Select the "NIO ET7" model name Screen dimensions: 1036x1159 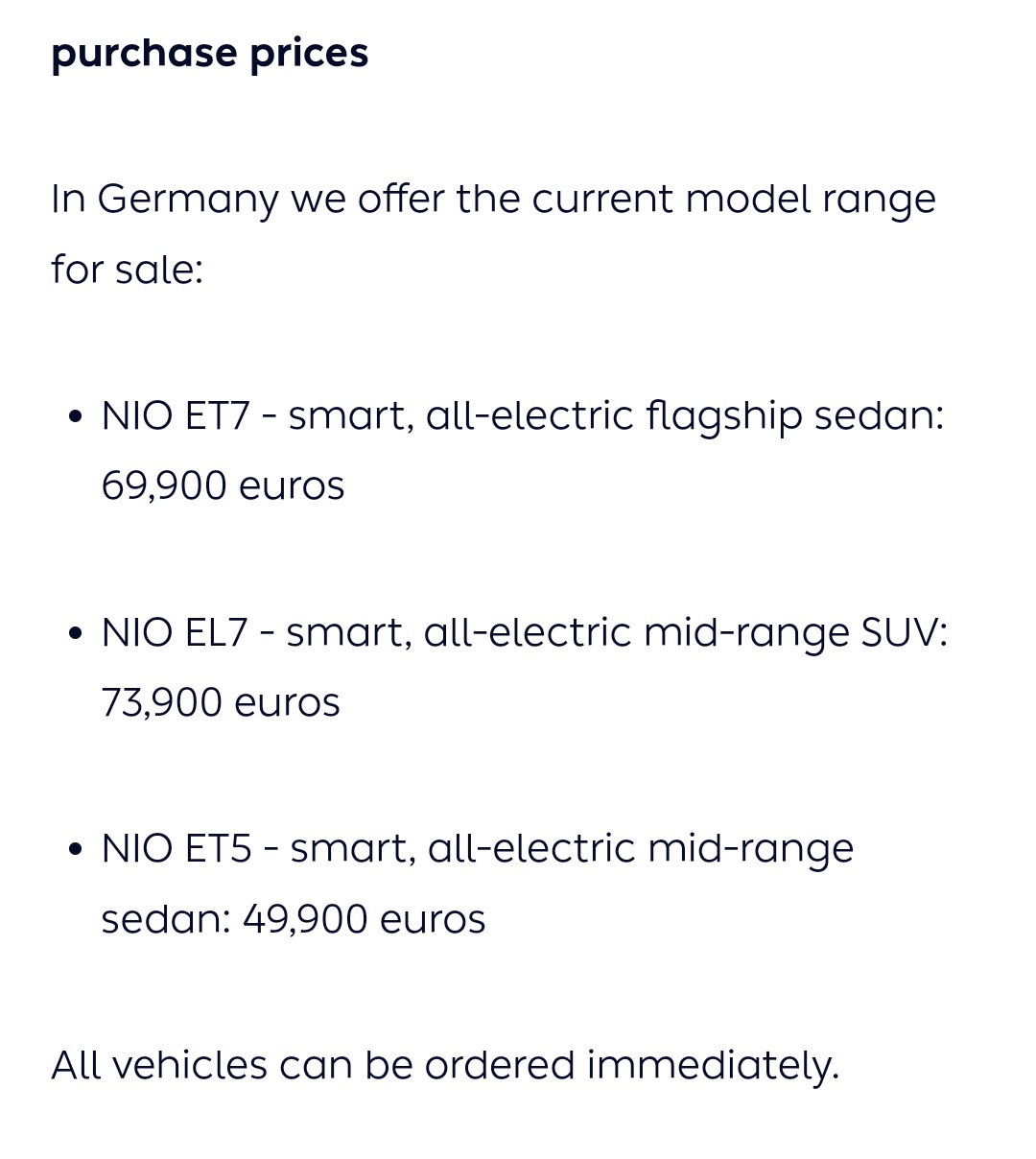(x=176, y=416)
